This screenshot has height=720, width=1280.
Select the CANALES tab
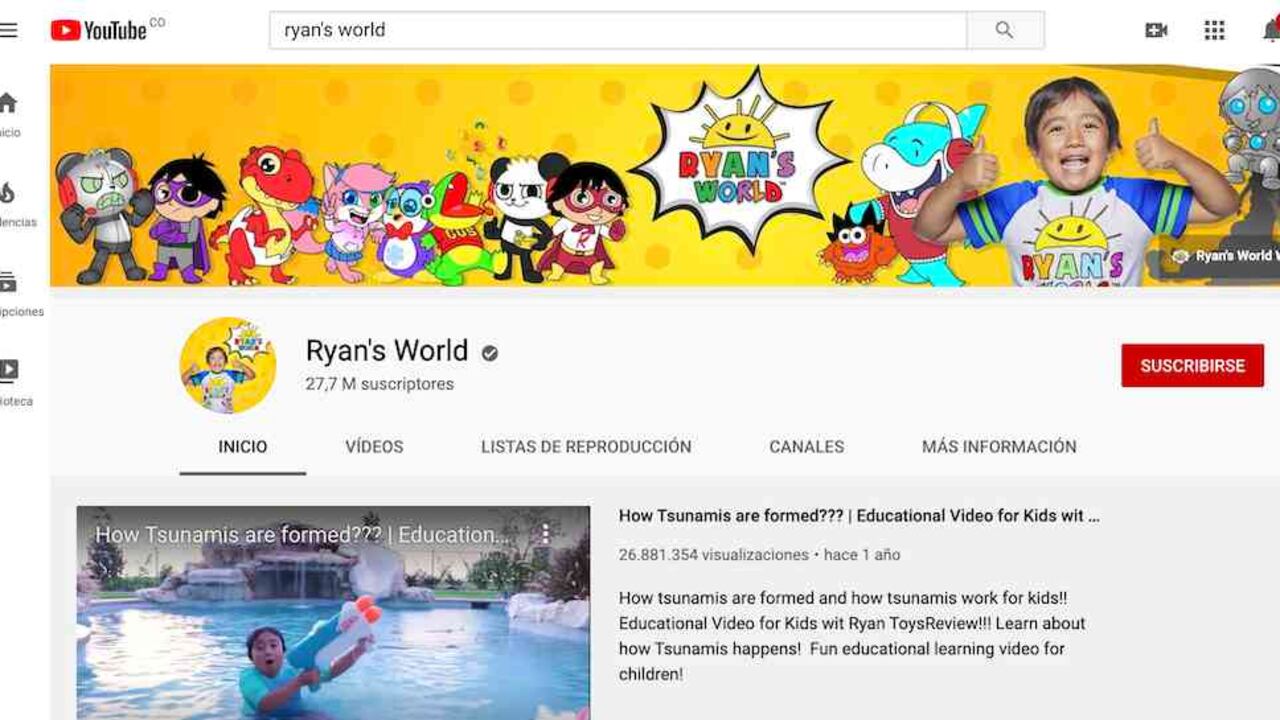[x=806, y=447]
